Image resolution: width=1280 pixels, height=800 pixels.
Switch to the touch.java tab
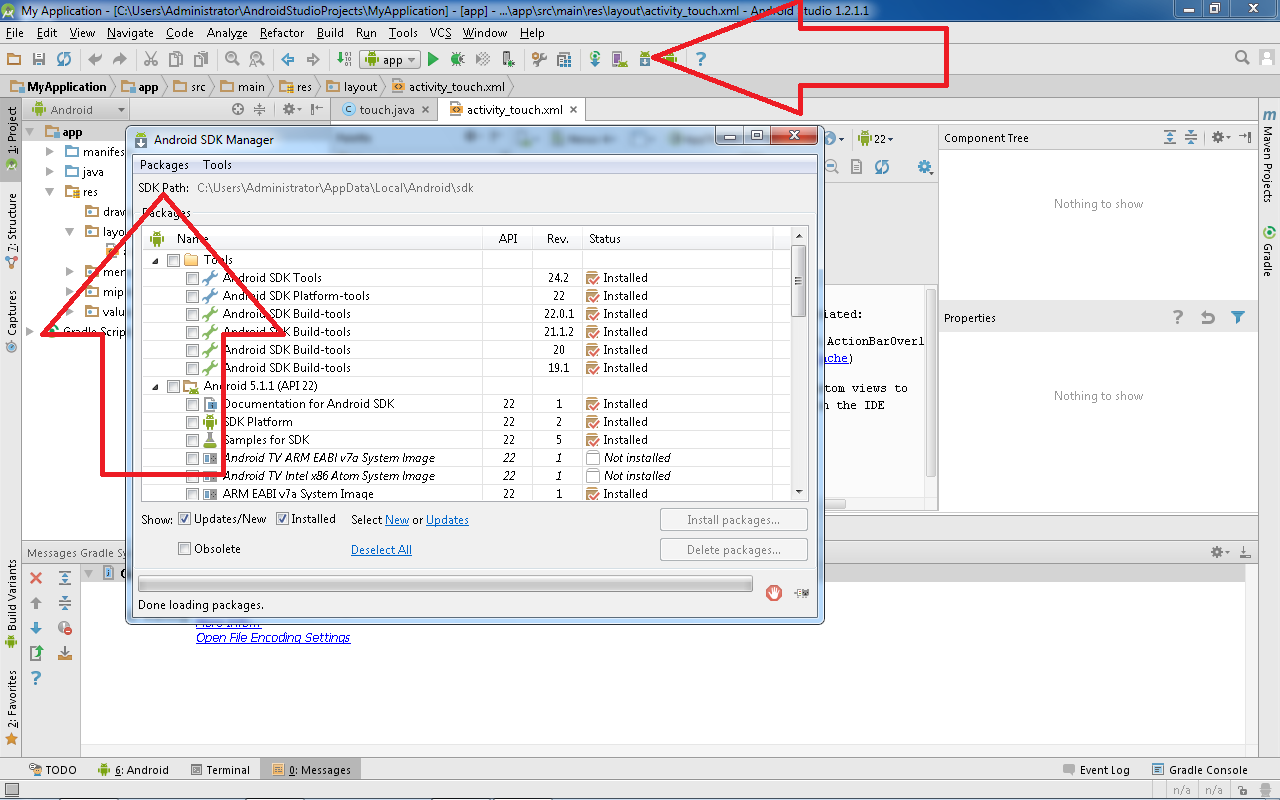pyautogui.click(x=386, y=110)
